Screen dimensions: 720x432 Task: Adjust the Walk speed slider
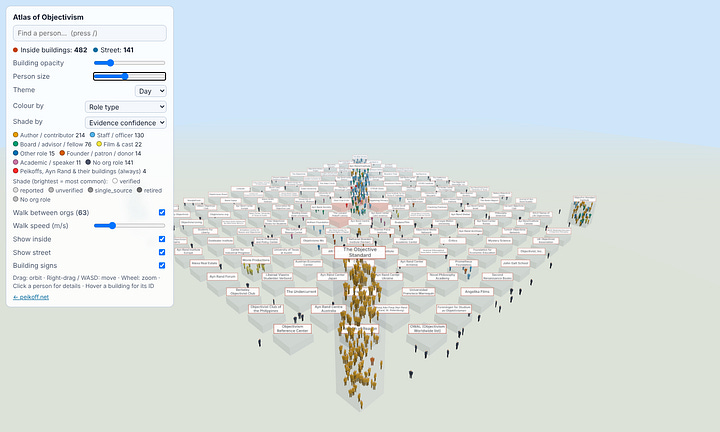click(129, 225)
